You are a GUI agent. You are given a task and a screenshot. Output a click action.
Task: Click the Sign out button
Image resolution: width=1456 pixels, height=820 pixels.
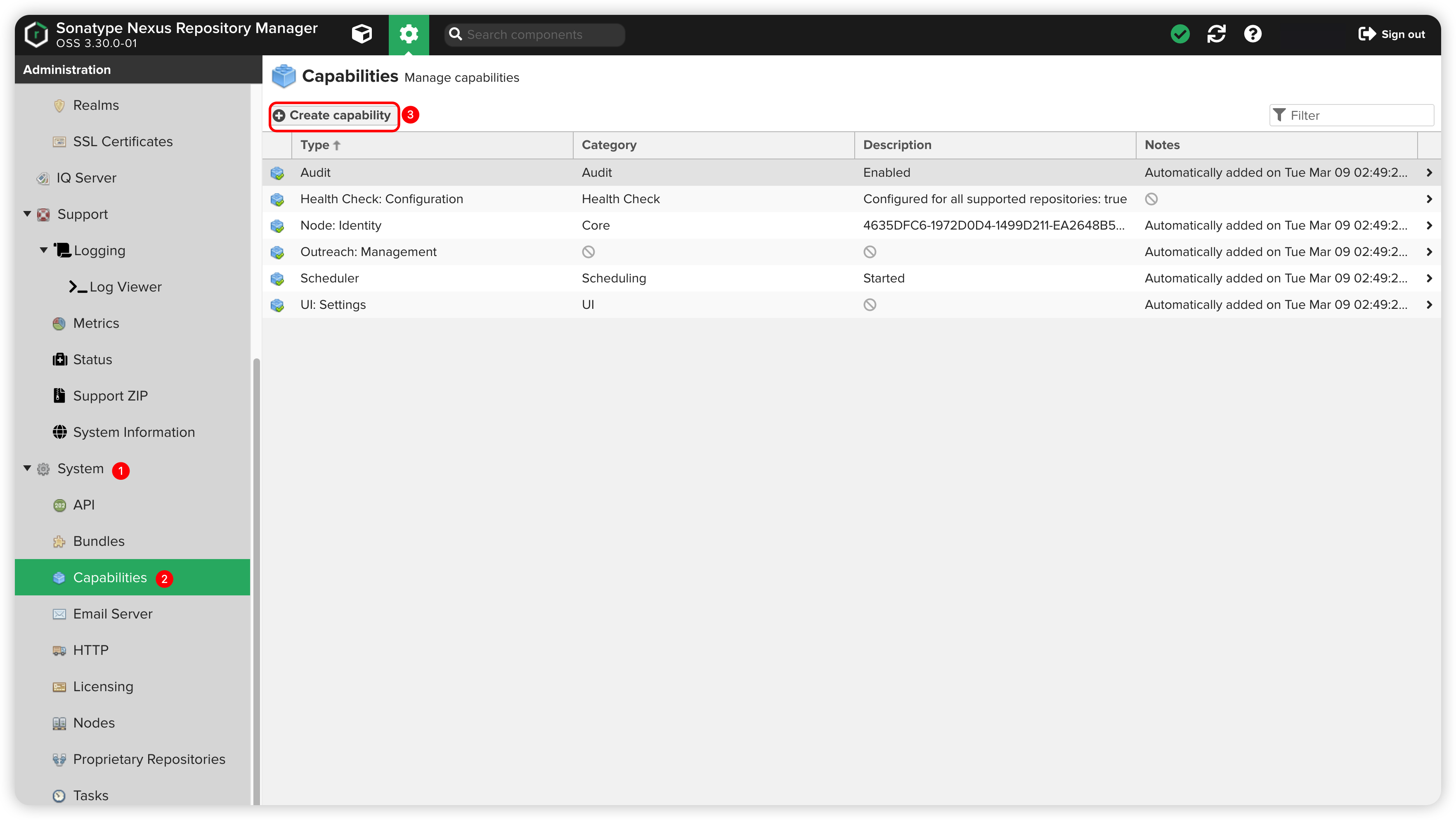(x=1392, y=34)
